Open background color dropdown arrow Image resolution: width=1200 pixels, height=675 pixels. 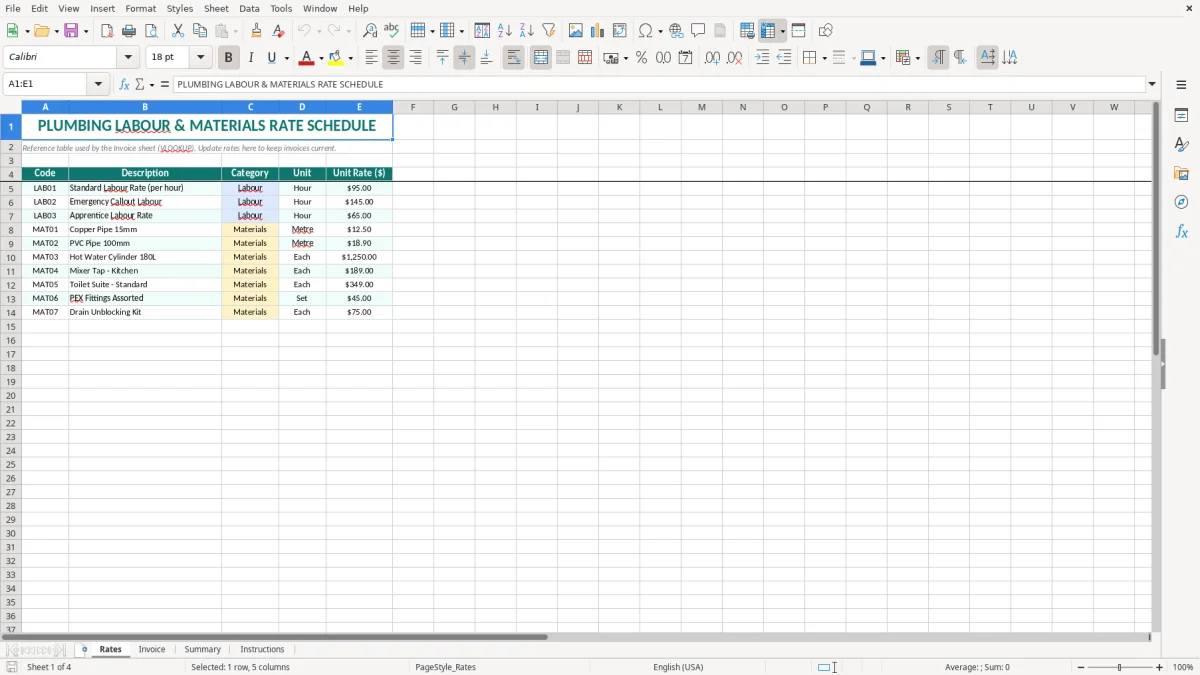(x=350, y=58)
